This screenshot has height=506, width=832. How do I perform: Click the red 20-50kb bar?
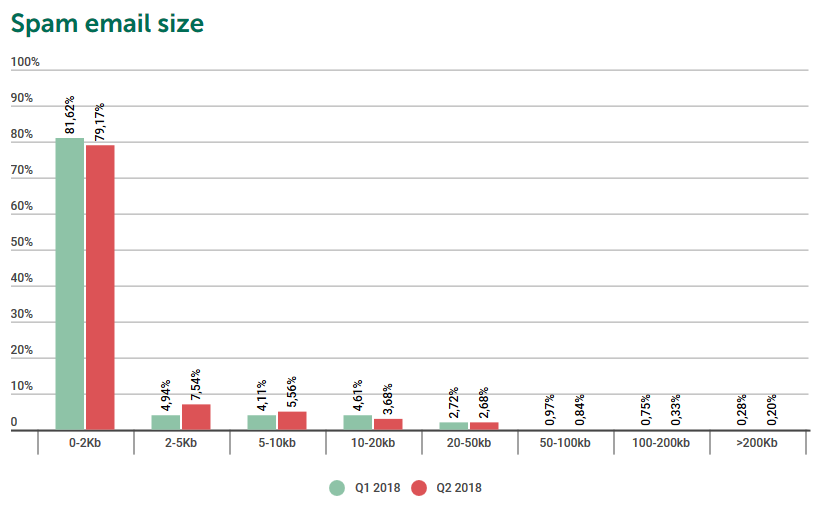point(484,425)
